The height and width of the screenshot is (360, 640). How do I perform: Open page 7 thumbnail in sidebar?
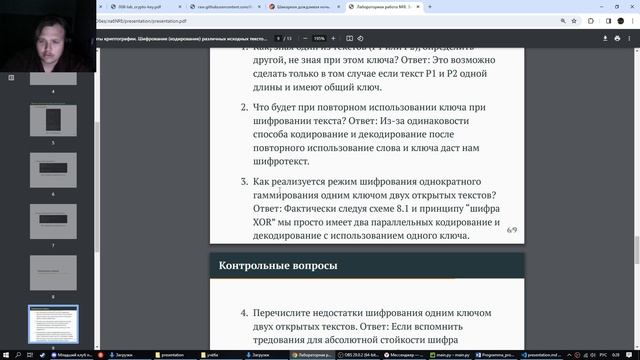point(53,221)
